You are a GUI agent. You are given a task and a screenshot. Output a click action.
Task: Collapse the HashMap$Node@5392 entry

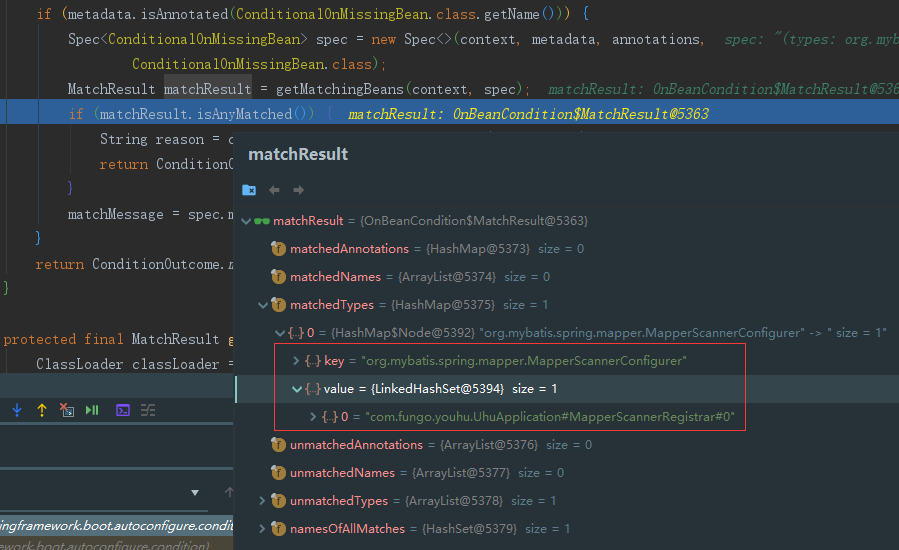(280, 333)
